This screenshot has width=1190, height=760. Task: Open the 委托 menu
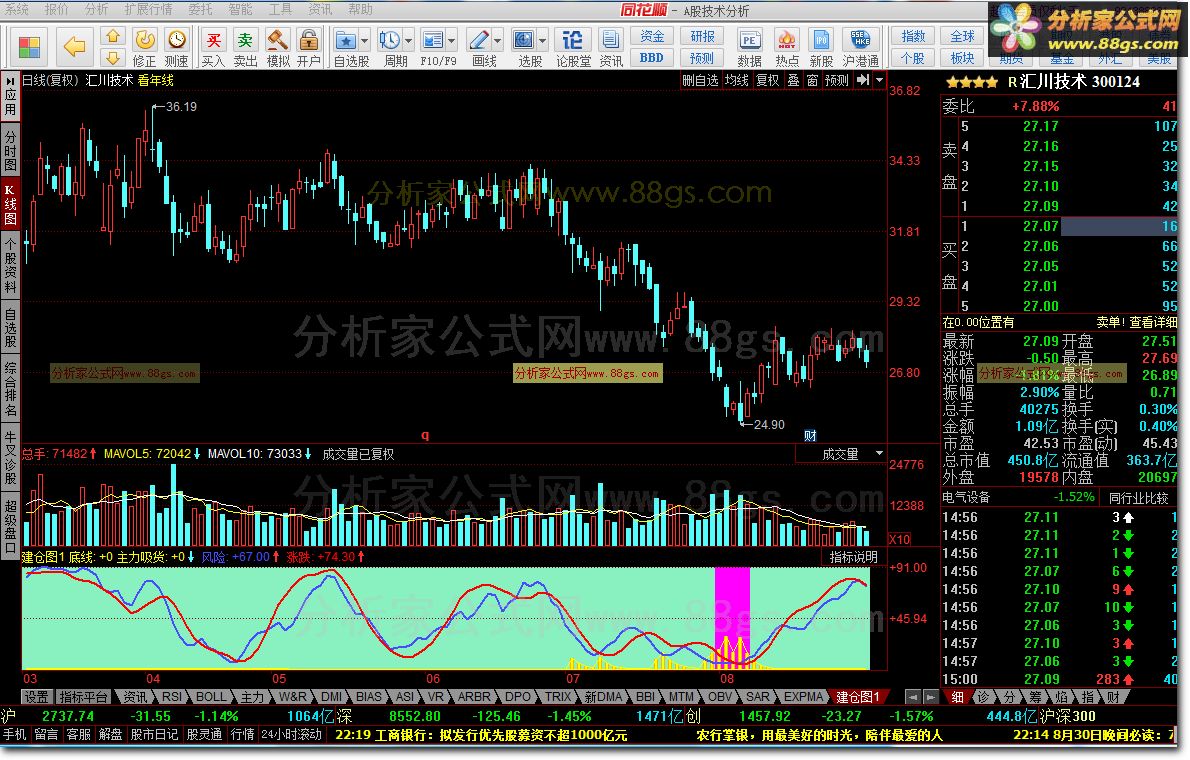(x=200, y=9)
